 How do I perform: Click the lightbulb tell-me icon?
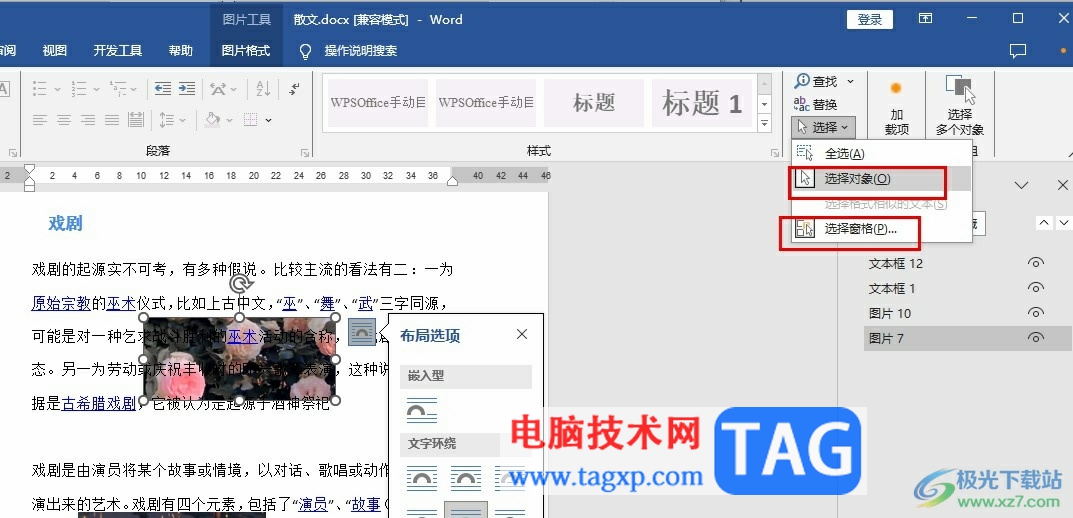(306, 51)
